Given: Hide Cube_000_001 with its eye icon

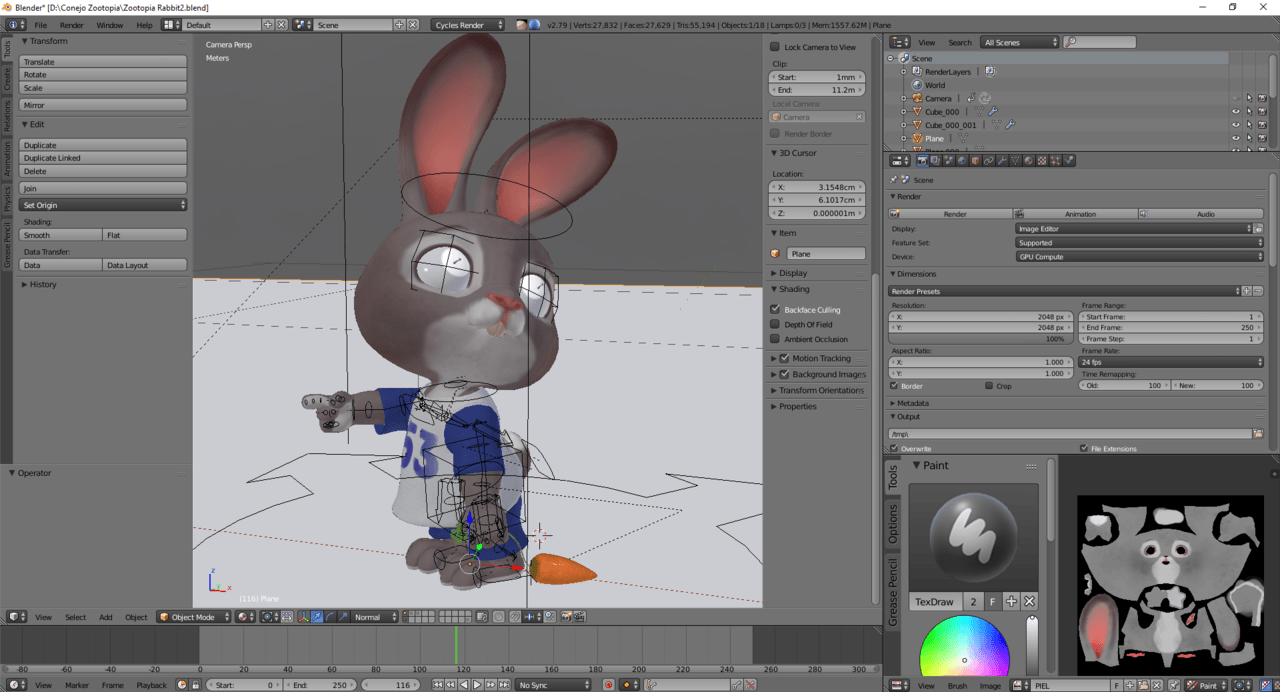Looking at the screenshot, I should click(x=1236, y=125).
